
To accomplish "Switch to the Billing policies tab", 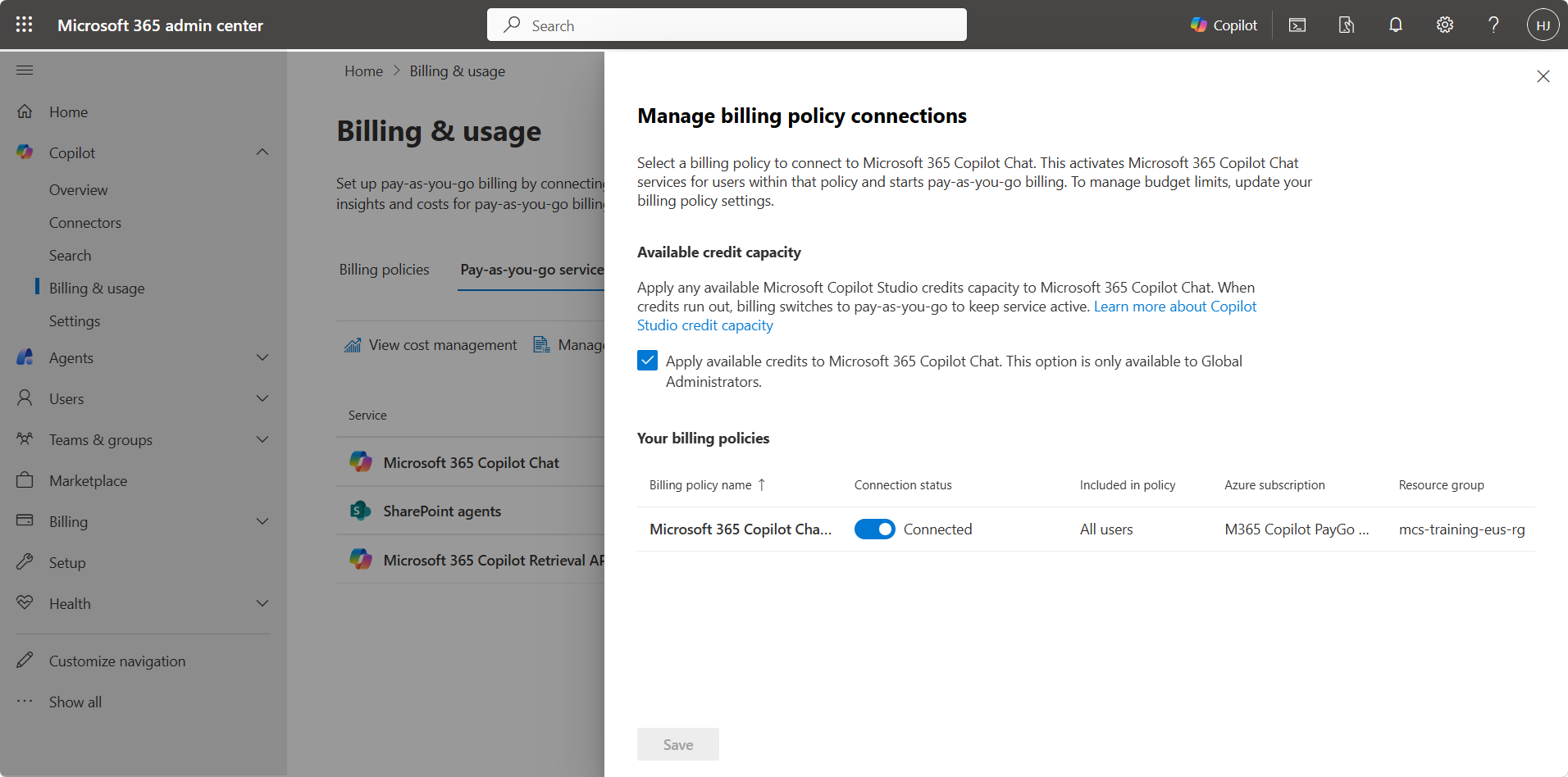I will pyautogui.click(x=384, y=270).
